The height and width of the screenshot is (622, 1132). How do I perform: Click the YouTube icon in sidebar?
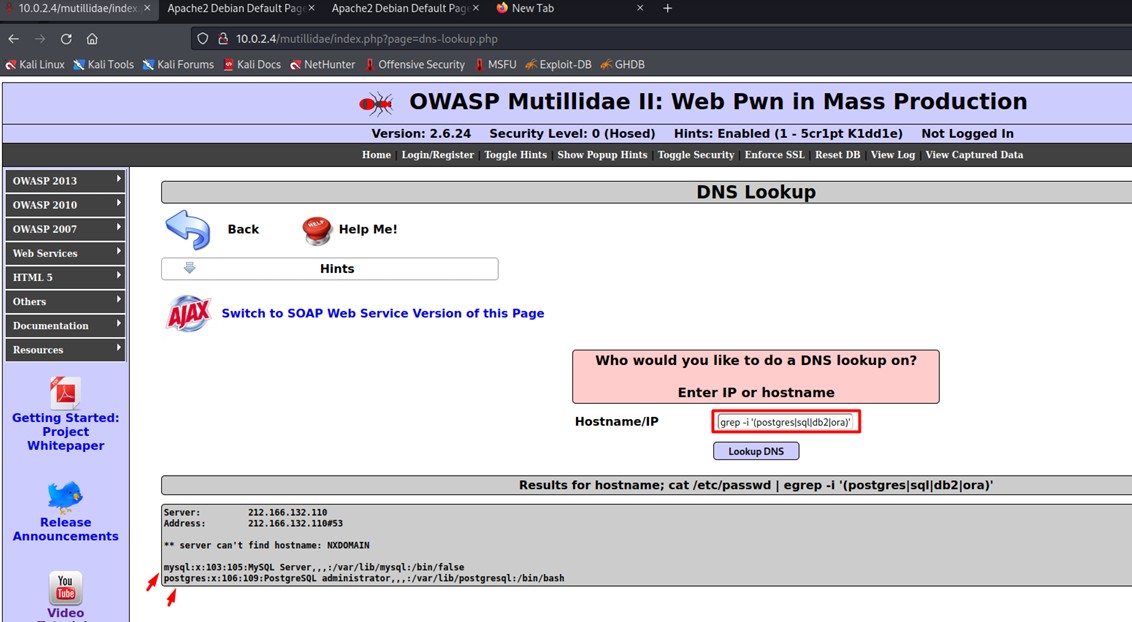point(65,587)
